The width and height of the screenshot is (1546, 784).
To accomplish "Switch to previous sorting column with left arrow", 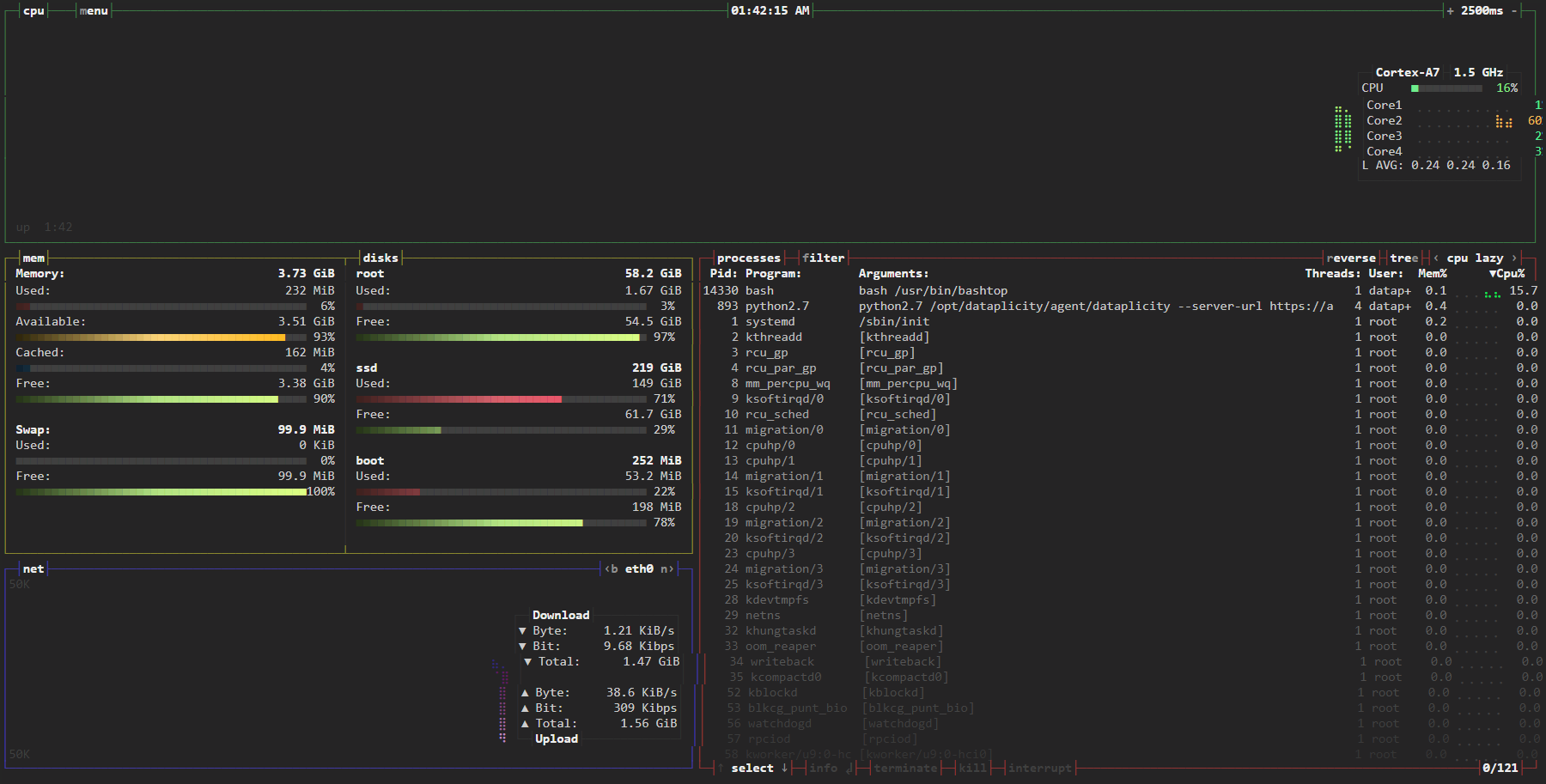I will 1436,258.
